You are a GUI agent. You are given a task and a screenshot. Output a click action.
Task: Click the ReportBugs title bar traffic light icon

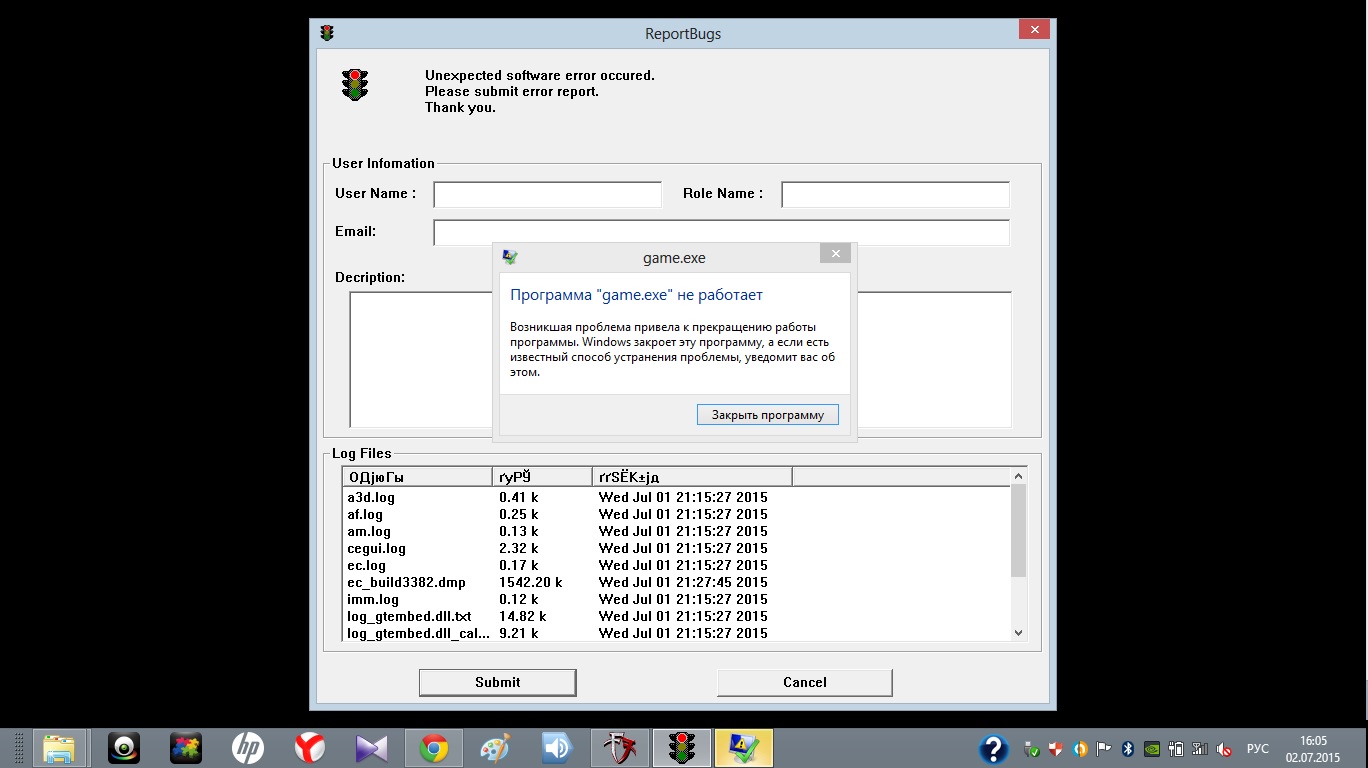coord(327,33)
